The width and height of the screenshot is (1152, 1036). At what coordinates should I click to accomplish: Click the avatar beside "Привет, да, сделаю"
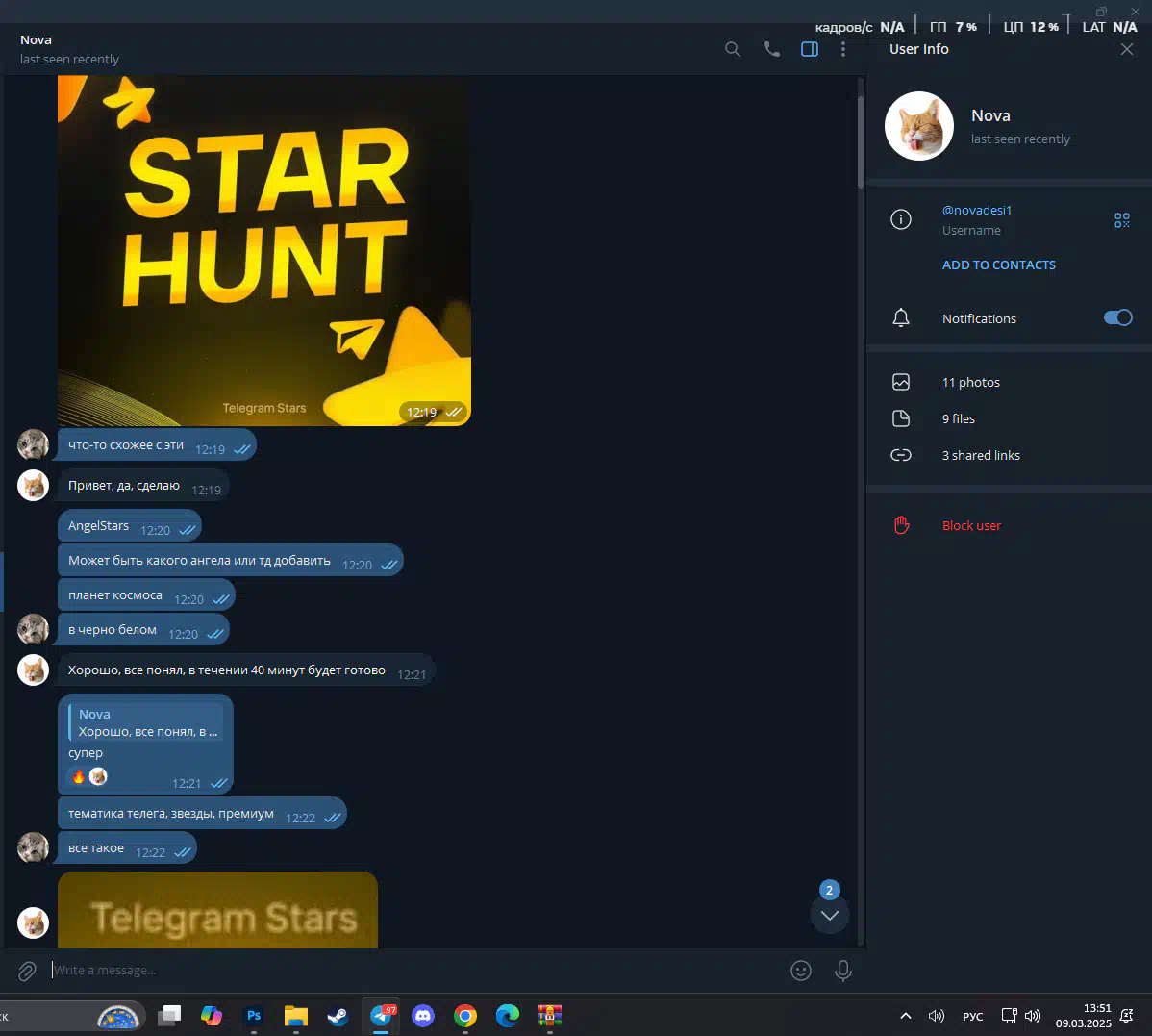[x=33, y=486]
